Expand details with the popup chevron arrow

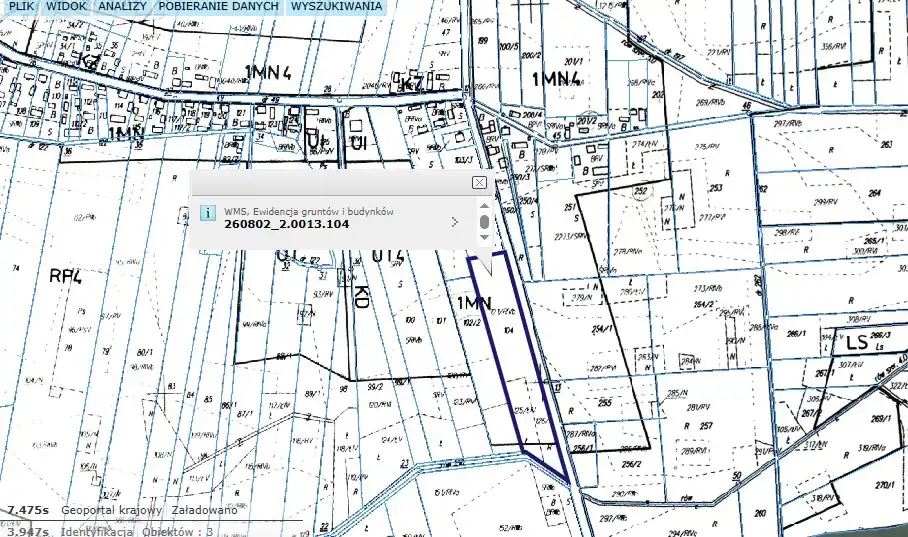[x=456, y=221]
